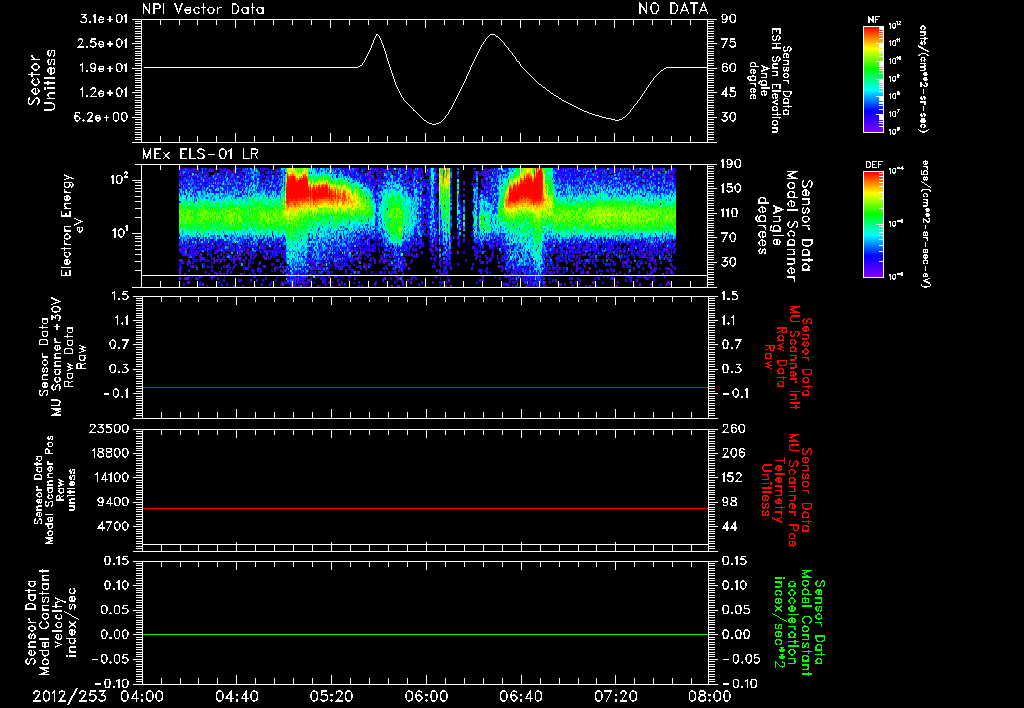
Task: Click the 44 telemetry tick label
Action: (729, 526)
